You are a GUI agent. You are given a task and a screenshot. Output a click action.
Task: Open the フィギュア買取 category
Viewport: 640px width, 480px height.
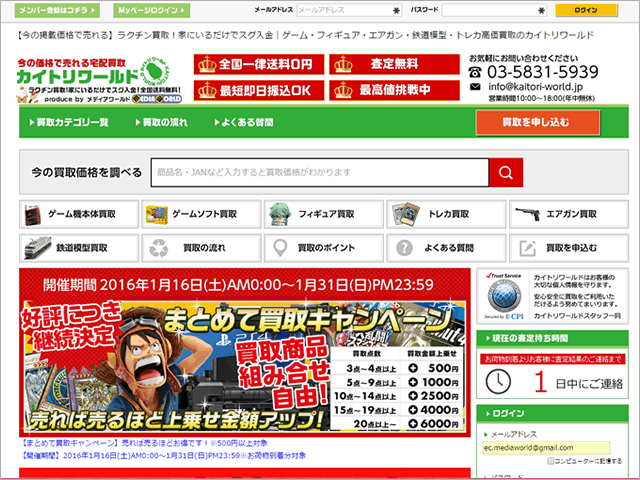(324, 214)
